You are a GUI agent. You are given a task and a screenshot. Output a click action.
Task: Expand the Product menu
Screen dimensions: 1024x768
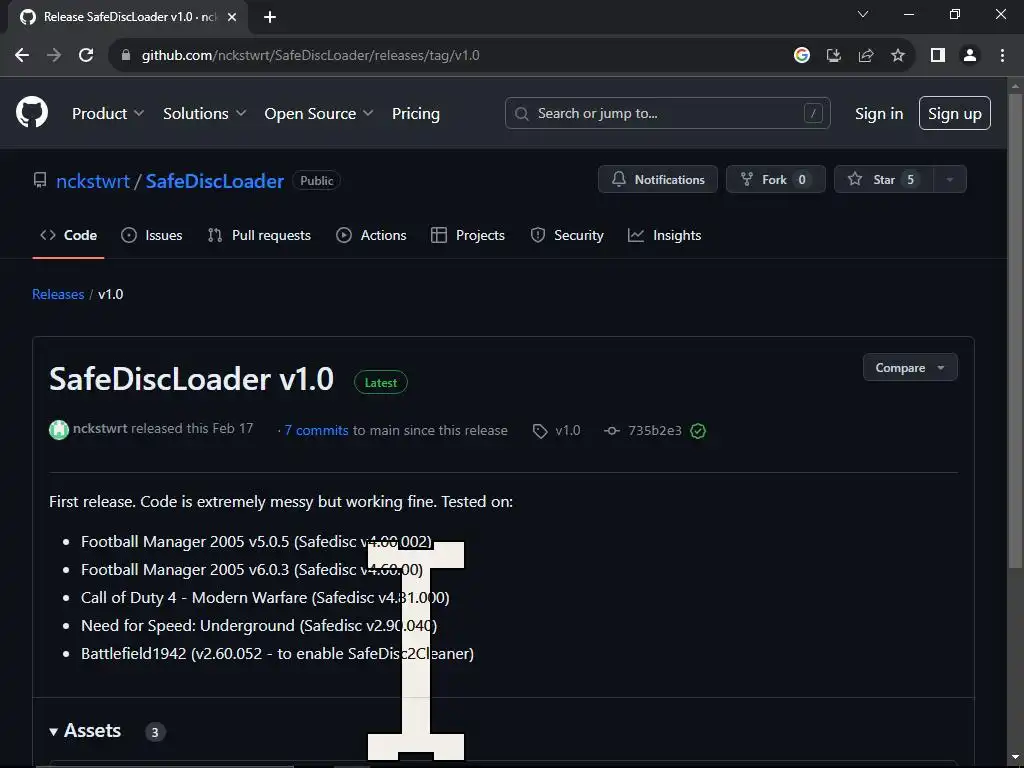click(x=108, y=113)
